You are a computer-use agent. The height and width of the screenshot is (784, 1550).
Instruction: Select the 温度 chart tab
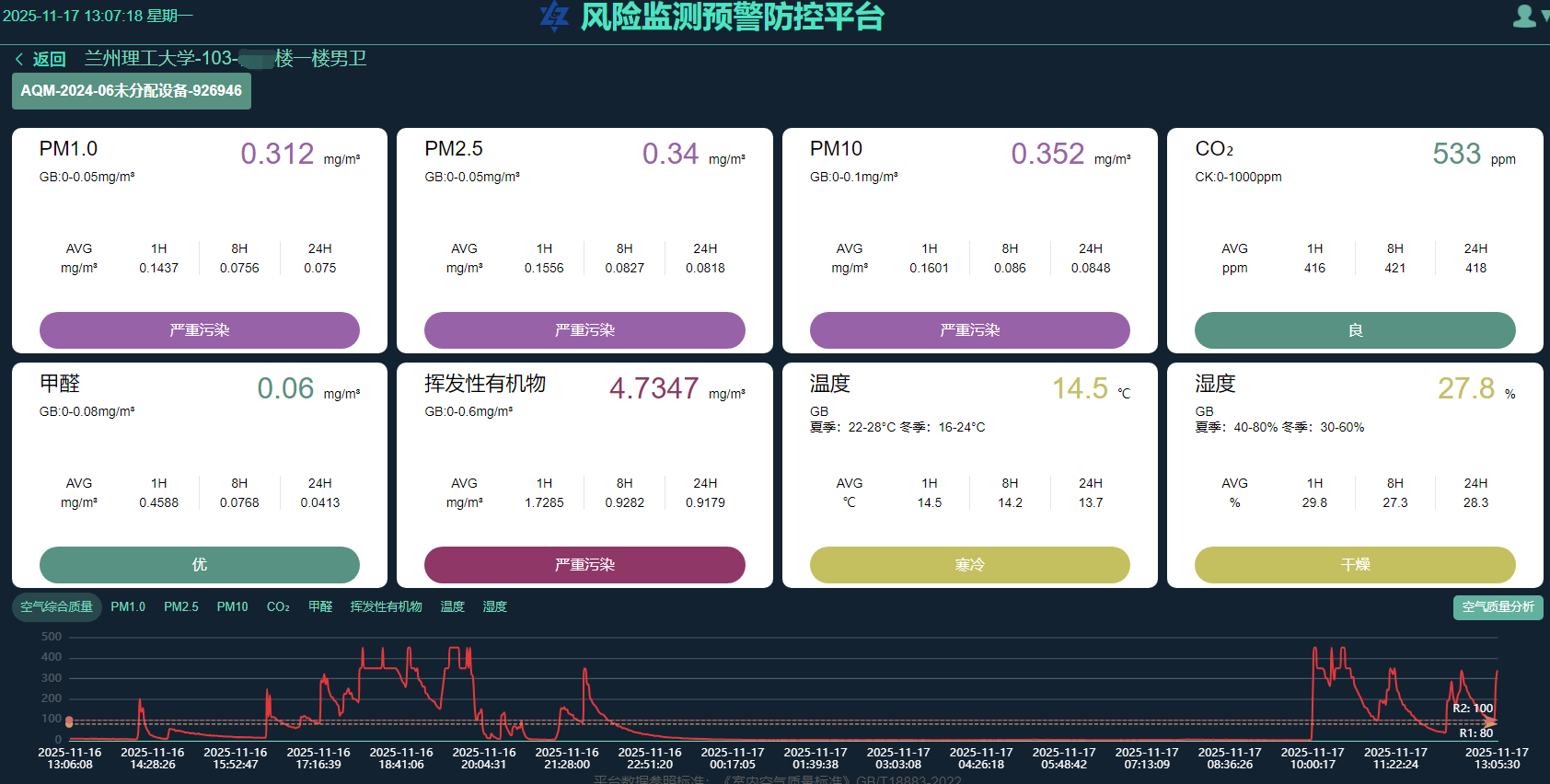click(452, 607)
